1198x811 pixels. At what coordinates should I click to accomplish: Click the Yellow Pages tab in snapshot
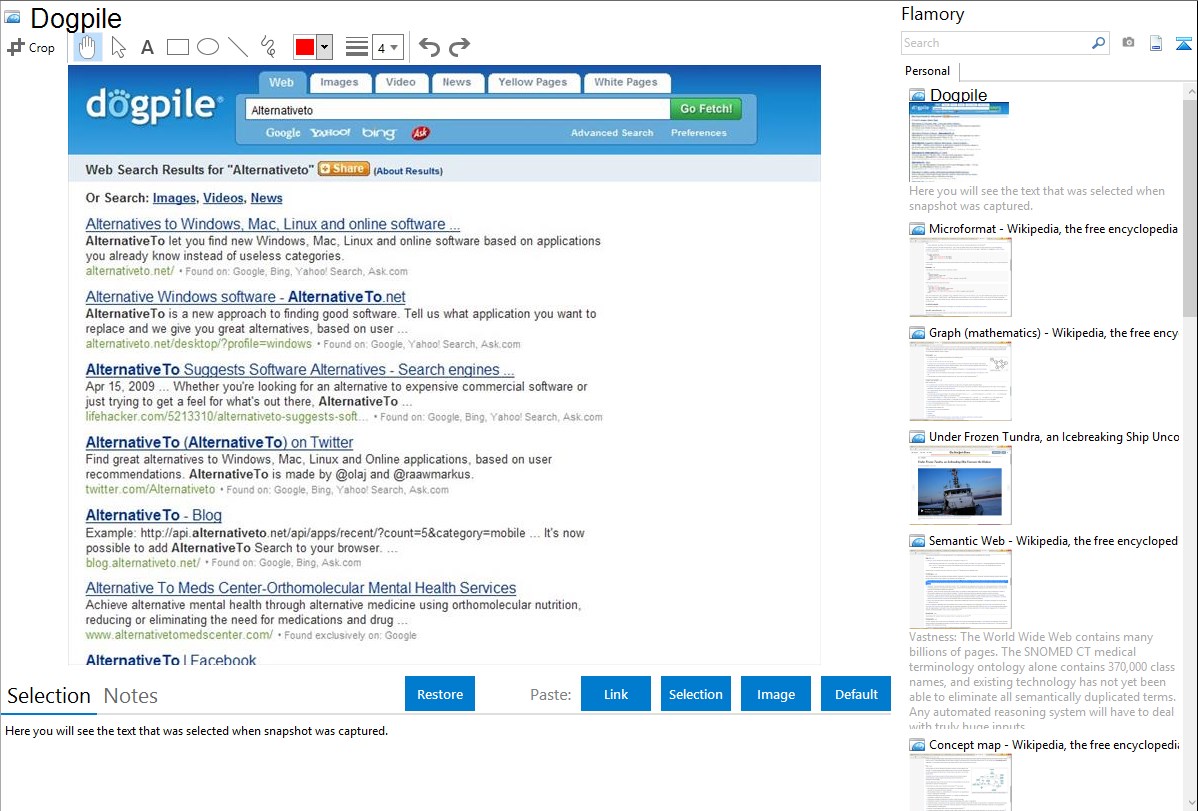533,82
